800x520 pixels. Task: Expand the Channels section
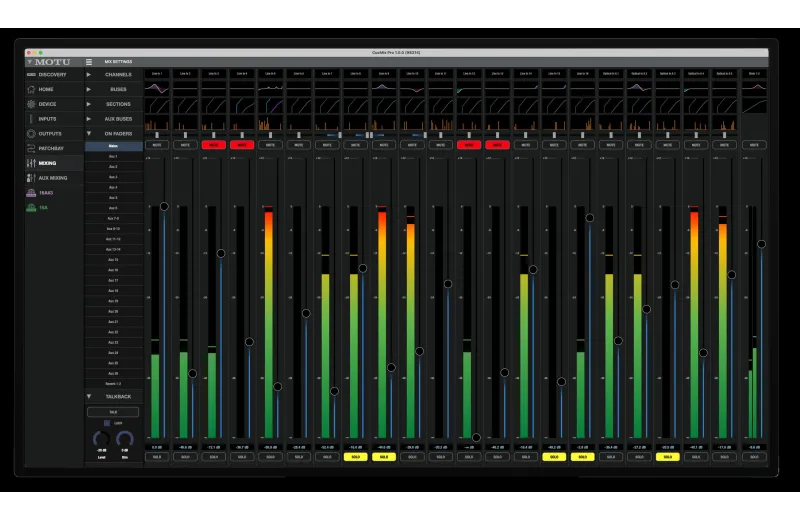pyautogui.click(x=89, y=75)
